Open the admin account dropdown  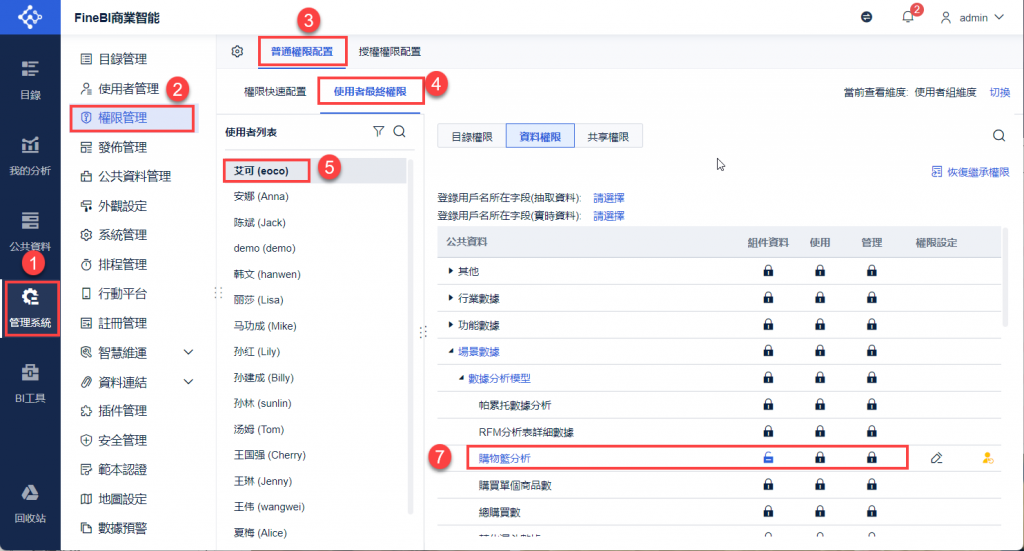point(972,18)
